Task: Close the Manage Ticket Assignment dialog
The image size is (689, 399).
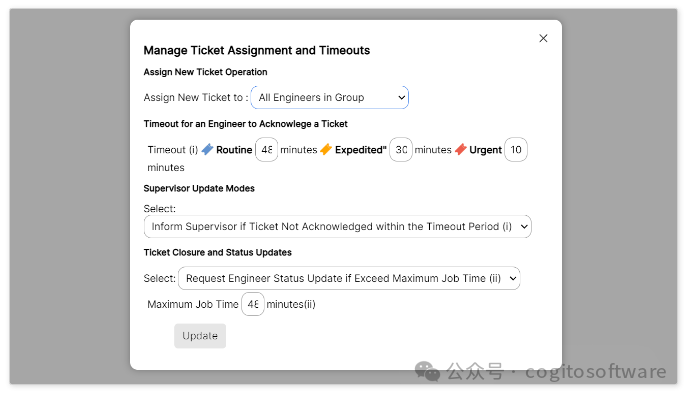Action: coord(543,38)
